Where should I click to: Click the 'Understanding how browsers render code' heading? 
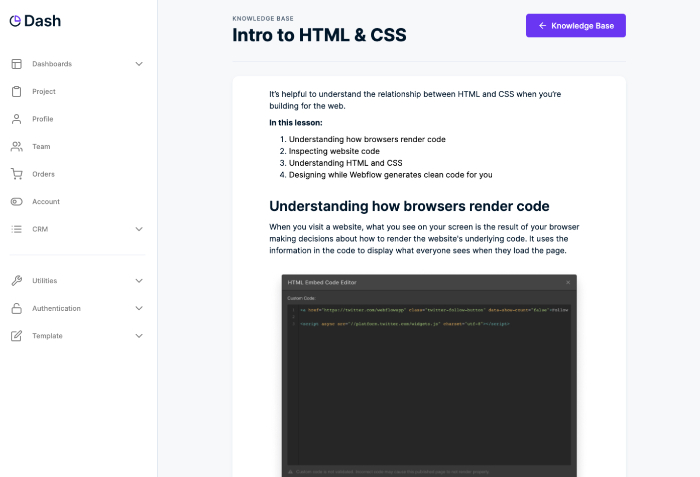(409, 206)
